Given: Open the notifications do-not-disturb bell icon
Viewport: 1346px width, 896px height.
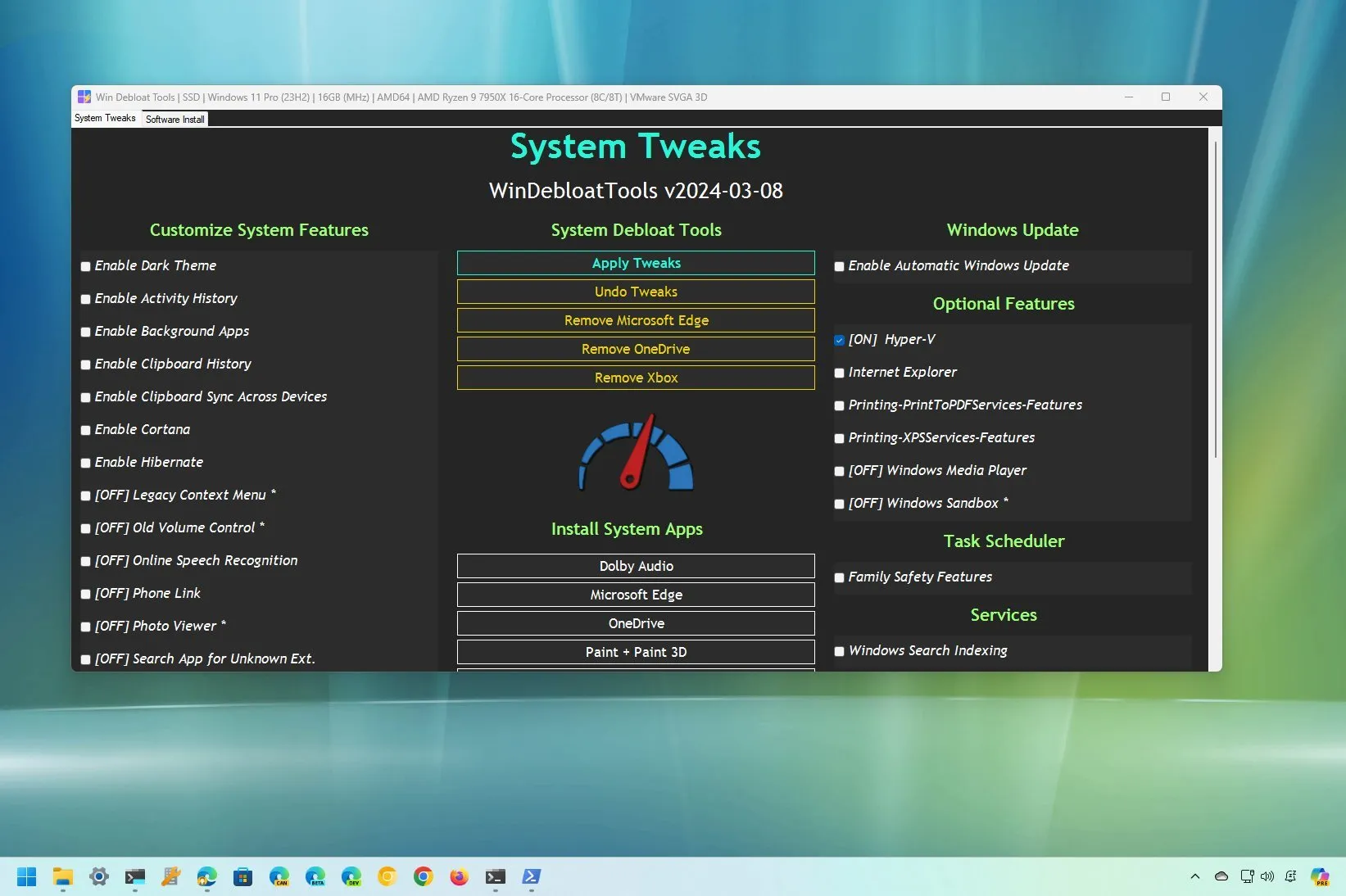Looking at the screenshot, I should [1291, 876].
